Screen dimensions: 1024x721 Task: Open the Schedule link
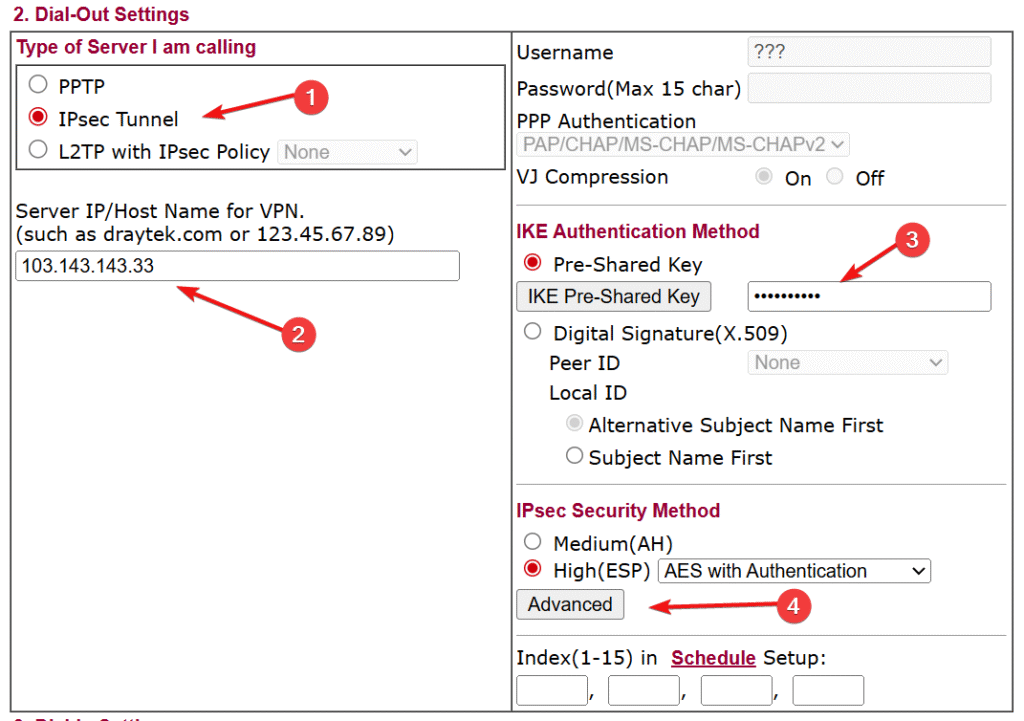[x=713, y=657]
